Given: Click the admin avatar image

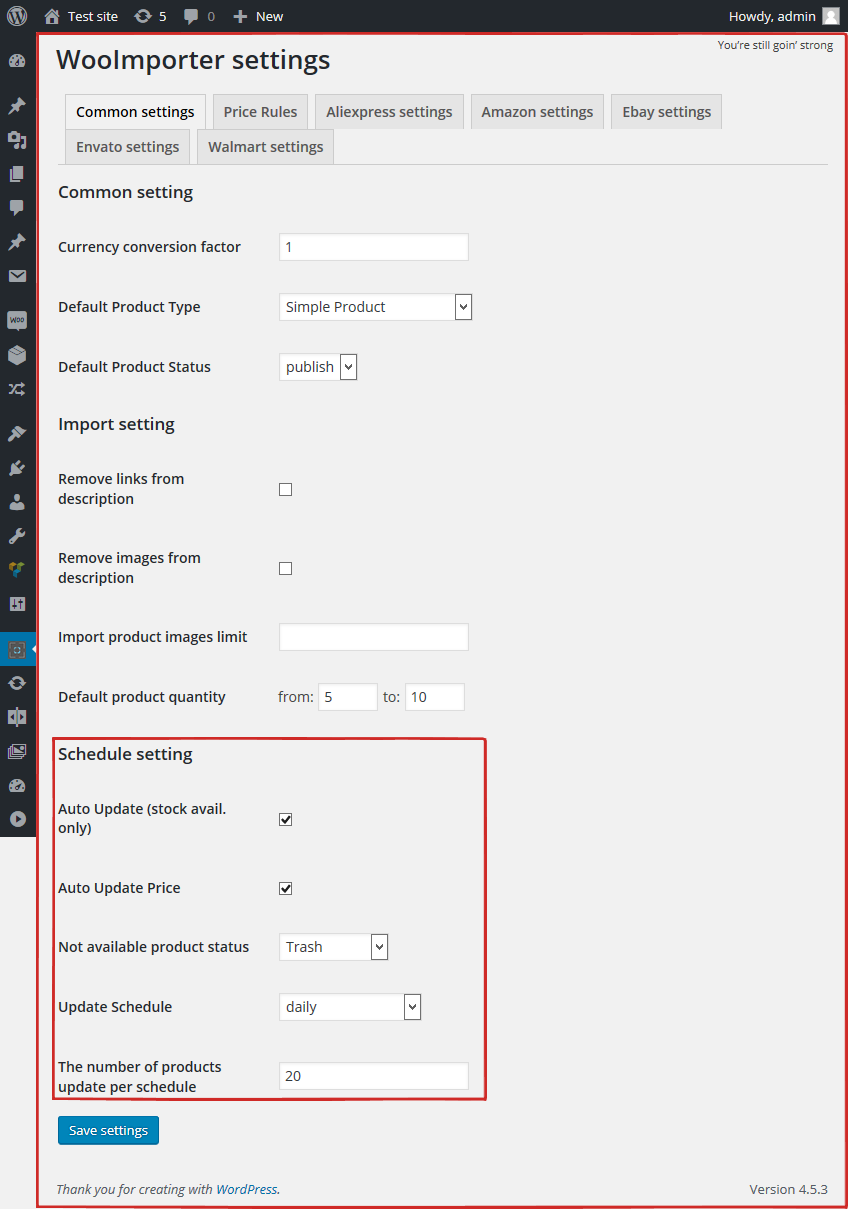Looking at the screenshot, I should [x=831, y=16].
